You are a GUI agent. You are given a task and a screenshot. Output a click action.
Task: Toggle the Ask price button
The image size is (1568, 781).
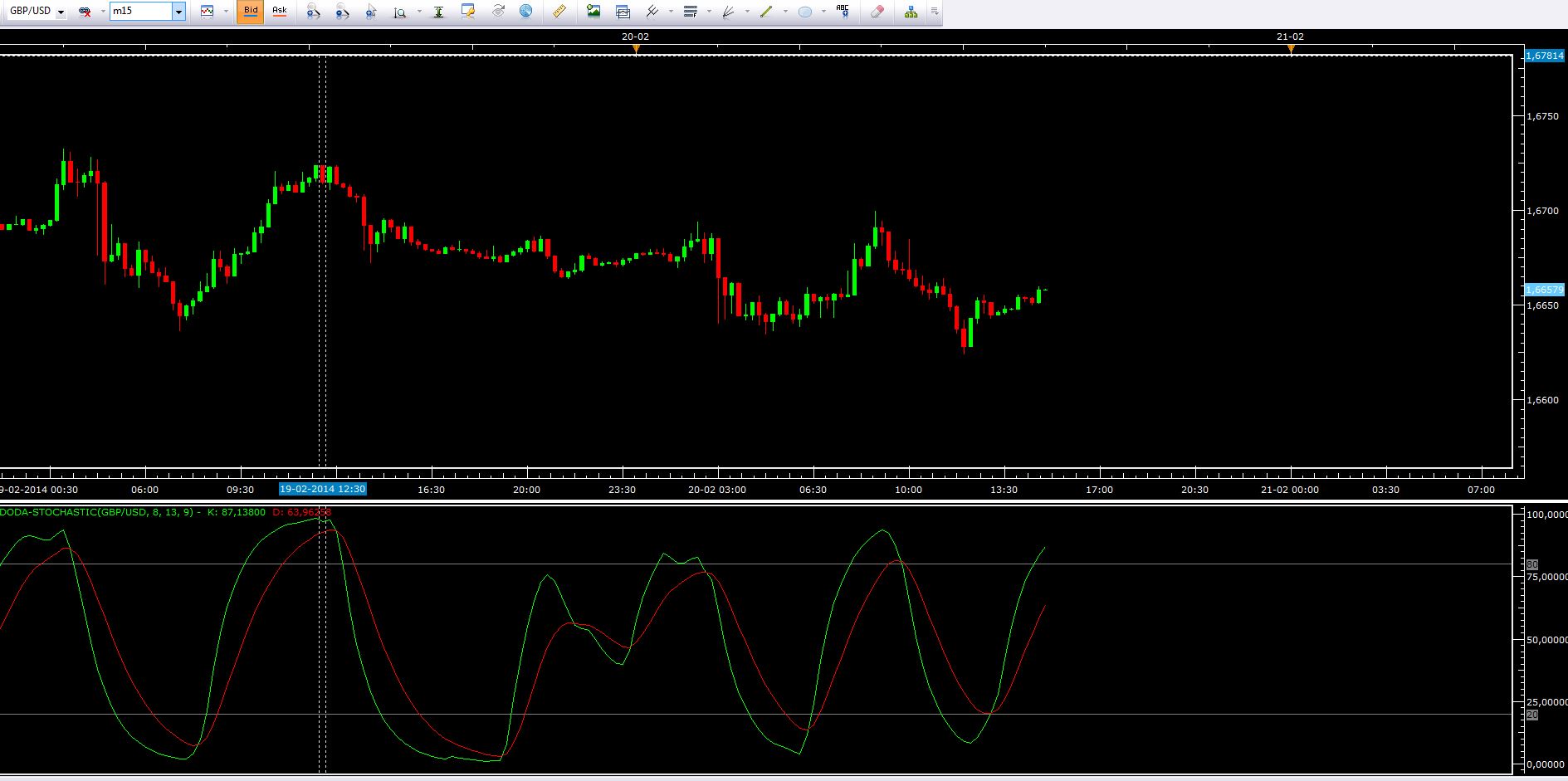[x=280, y=12]
